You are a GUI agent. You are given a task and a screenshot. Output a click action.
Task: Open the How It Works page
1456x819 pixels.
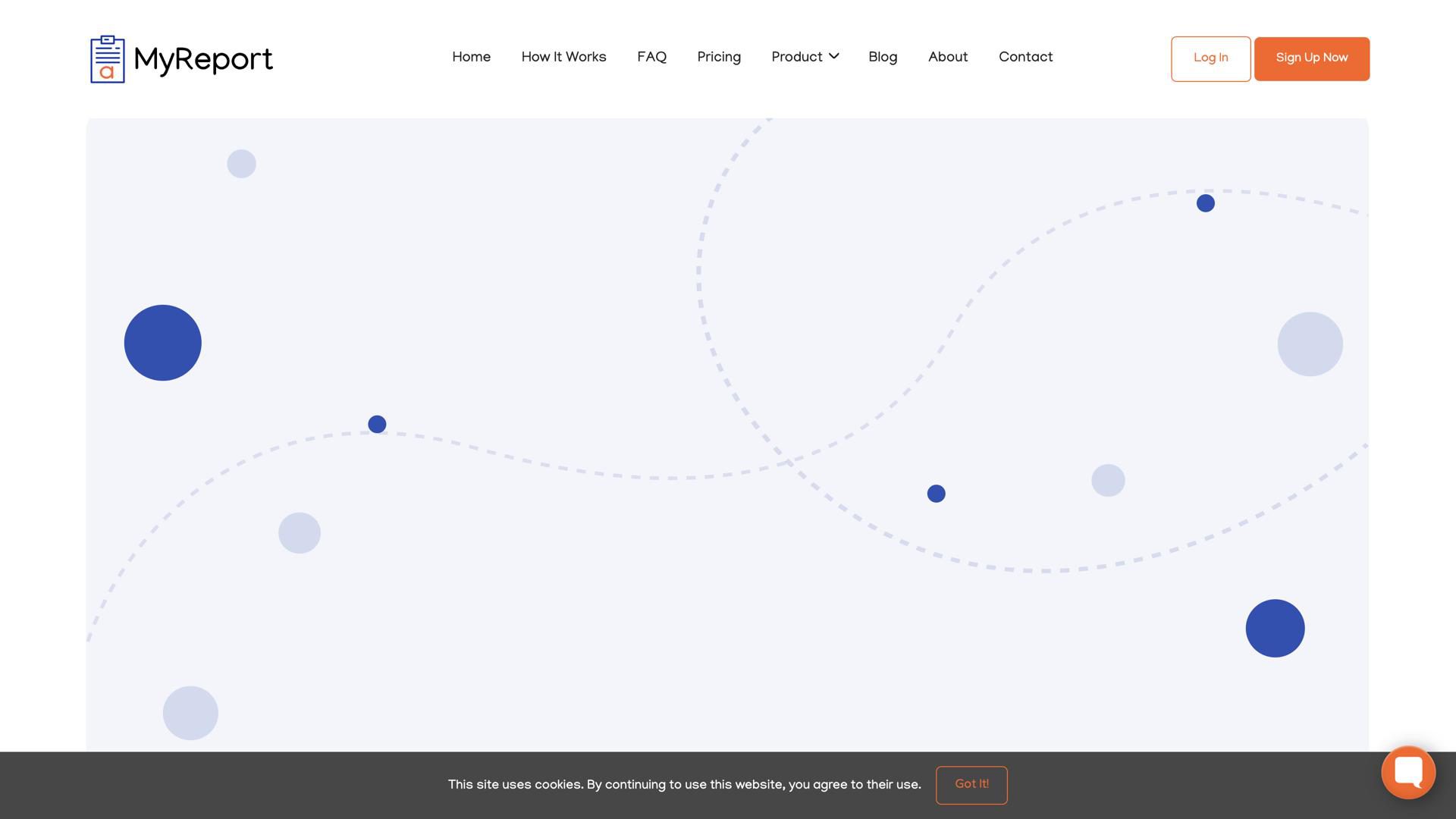pyautogui.click(x=563, y=58)
